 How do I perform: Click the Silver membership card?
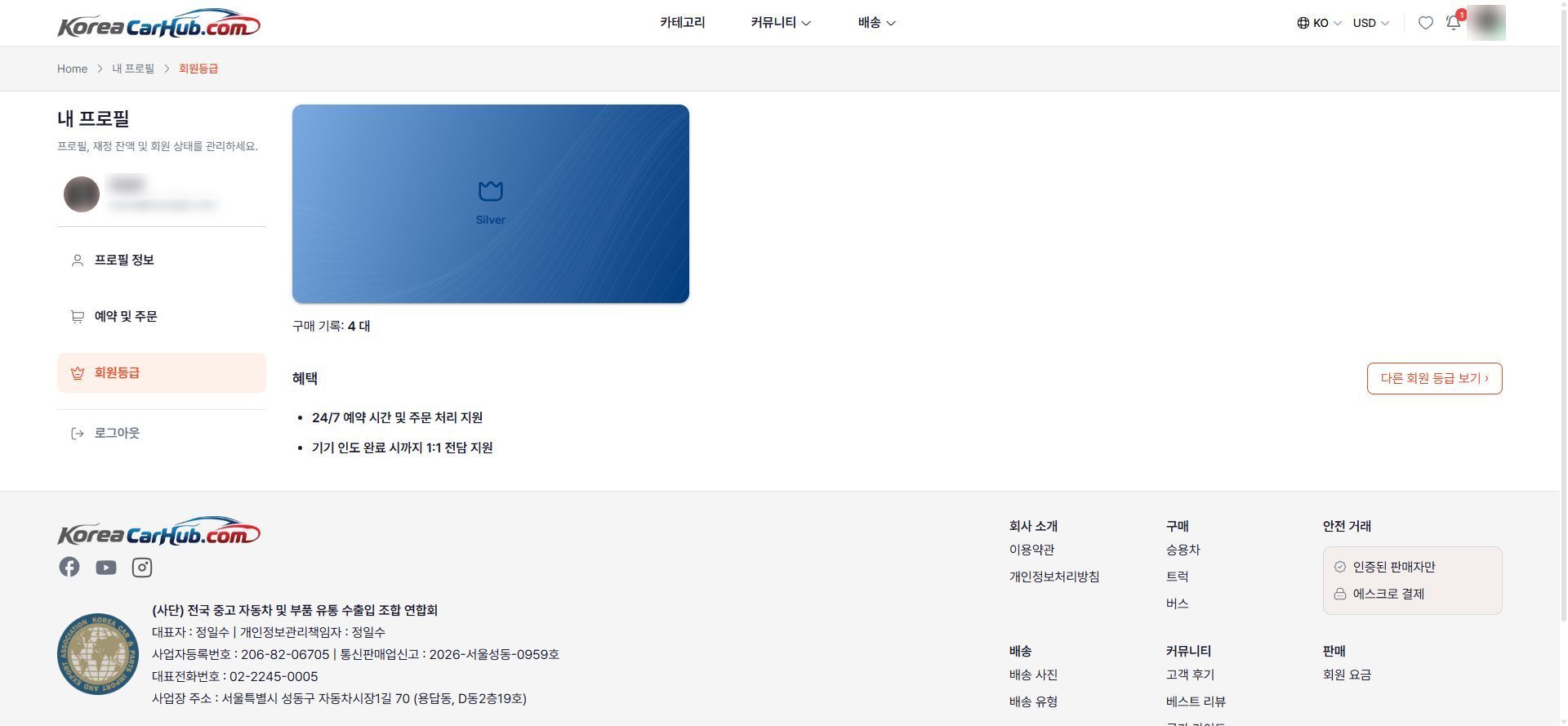tap(490, 203)
